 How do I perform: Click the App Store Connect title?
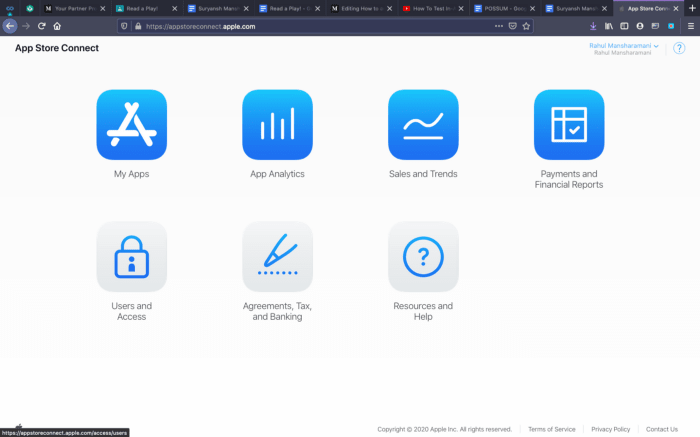point(57,48)
